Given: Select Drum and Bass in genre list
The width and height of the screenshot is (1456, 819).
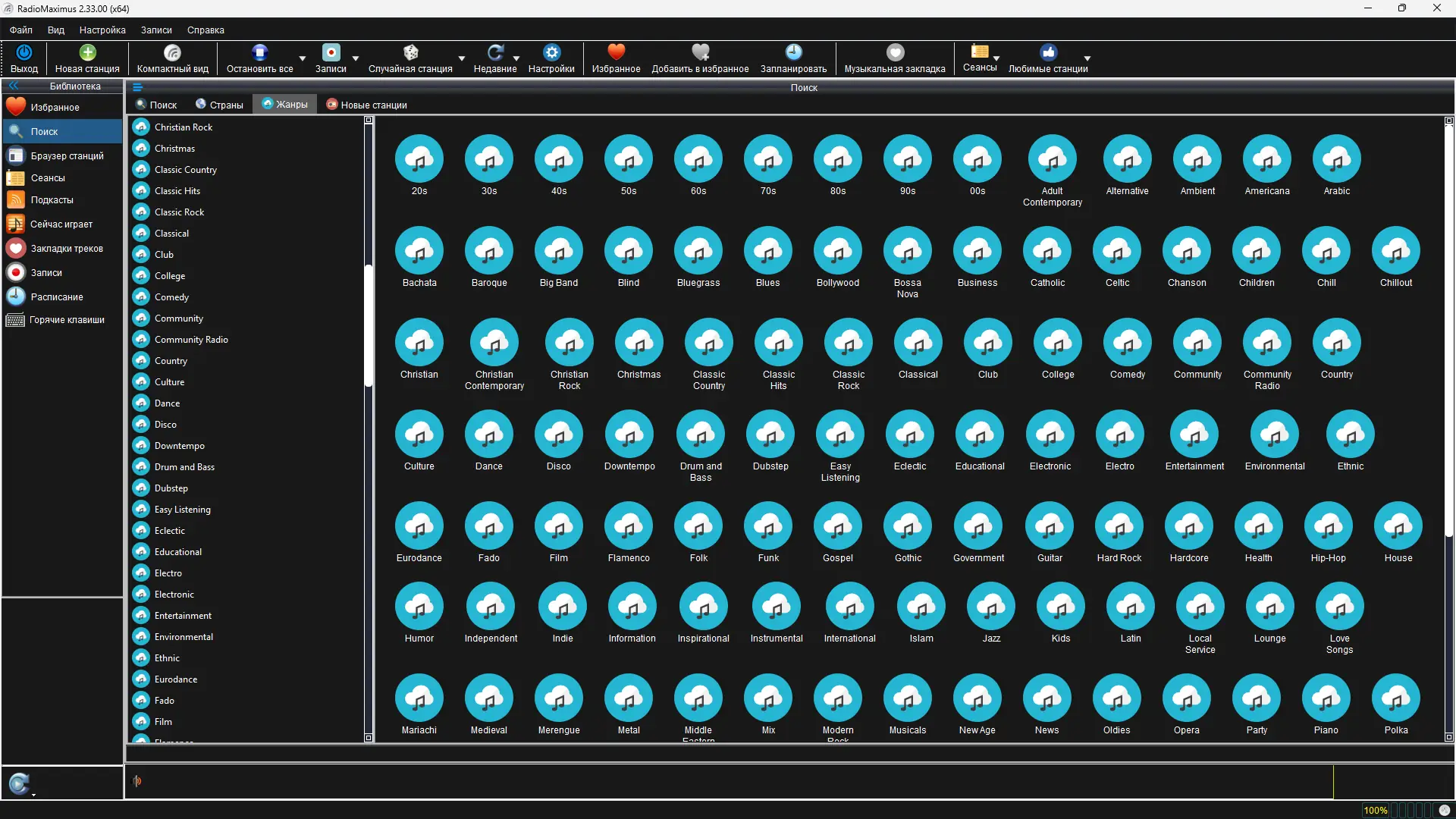Looking at the screenshot, I should pos(184,467).
